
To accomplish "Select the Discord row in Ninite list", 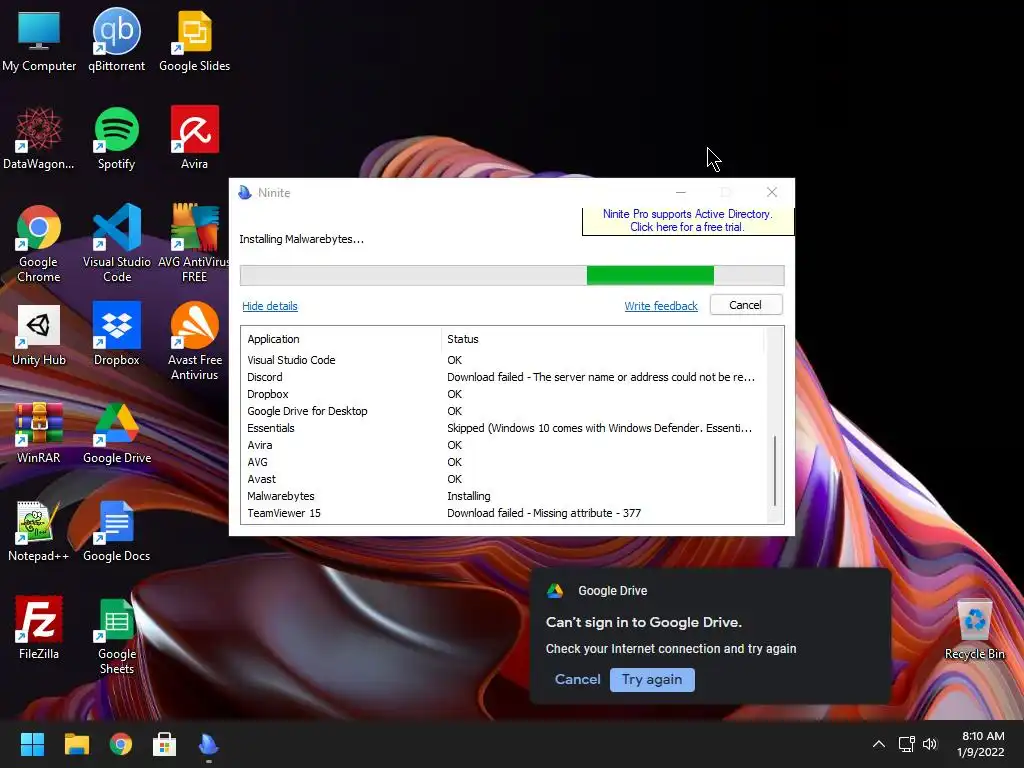I will (503, 377).
